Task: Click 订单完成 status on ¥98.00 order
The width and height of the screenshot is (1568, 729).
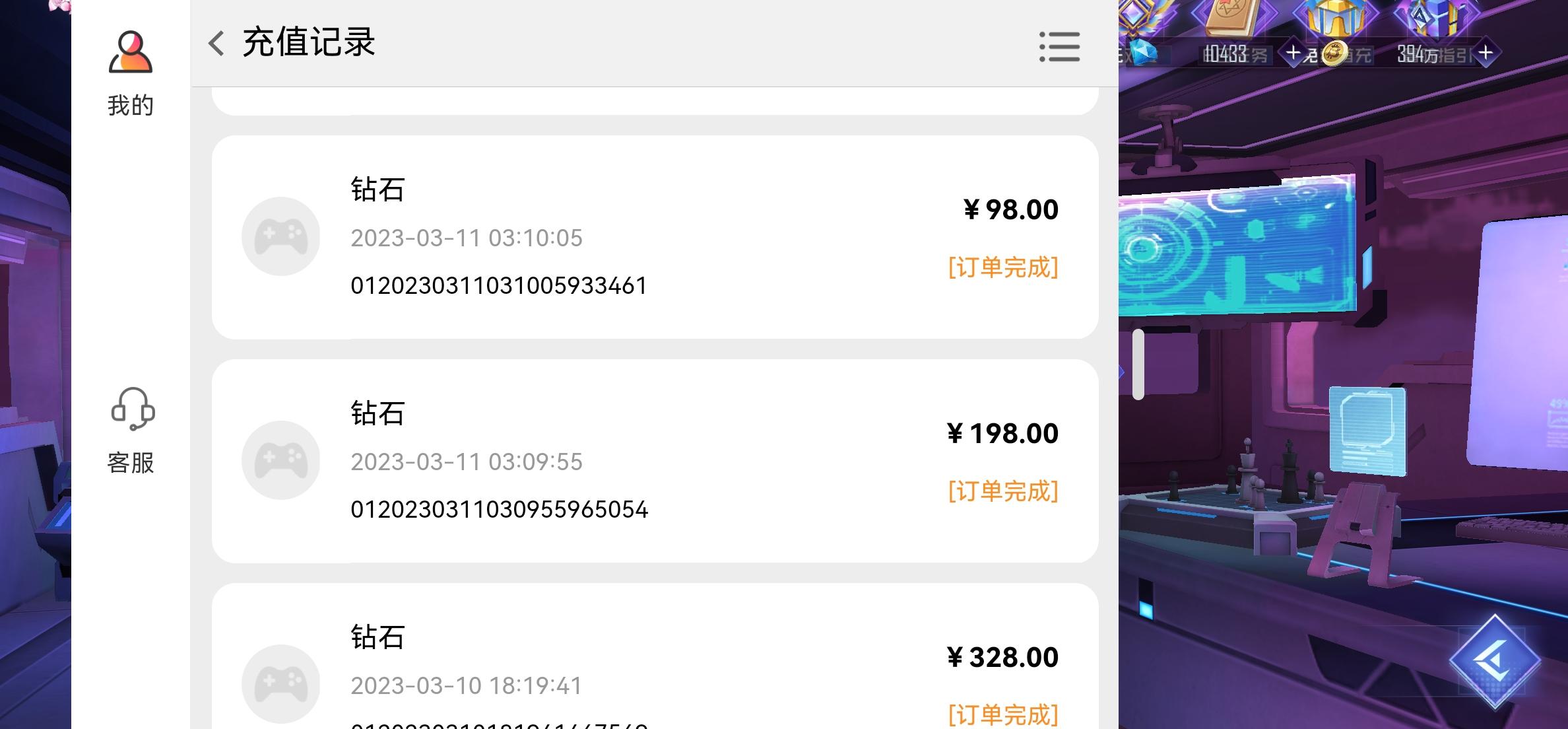Action: (x=1003, y=267)
